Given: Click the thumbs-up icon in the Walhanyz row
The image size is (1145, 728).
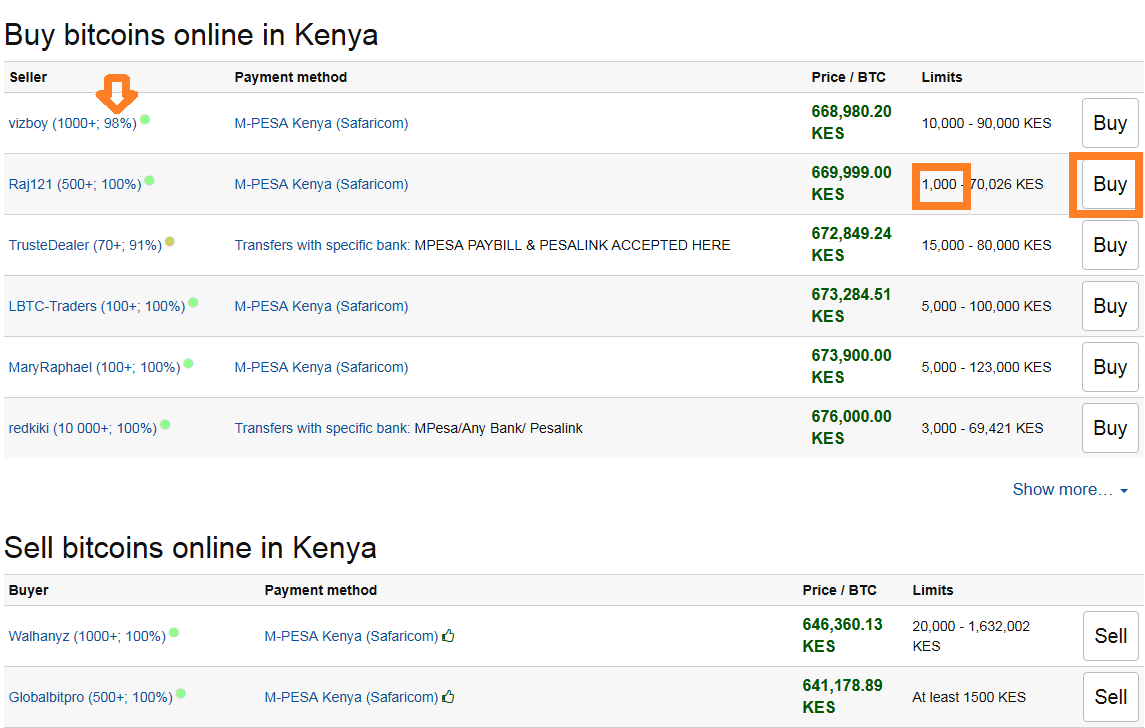Looking at the screenshot, I should click(448, 636).
